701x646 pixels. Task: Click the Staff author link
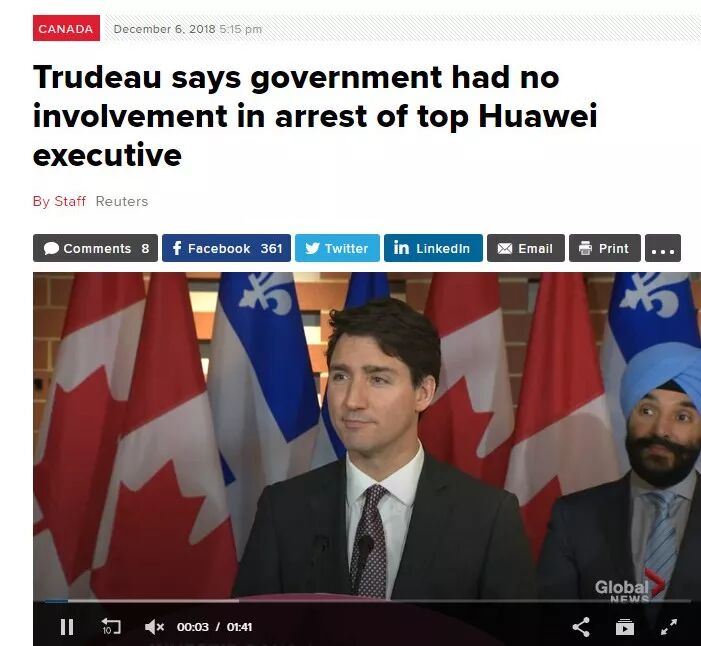click(x=70, y=201)
